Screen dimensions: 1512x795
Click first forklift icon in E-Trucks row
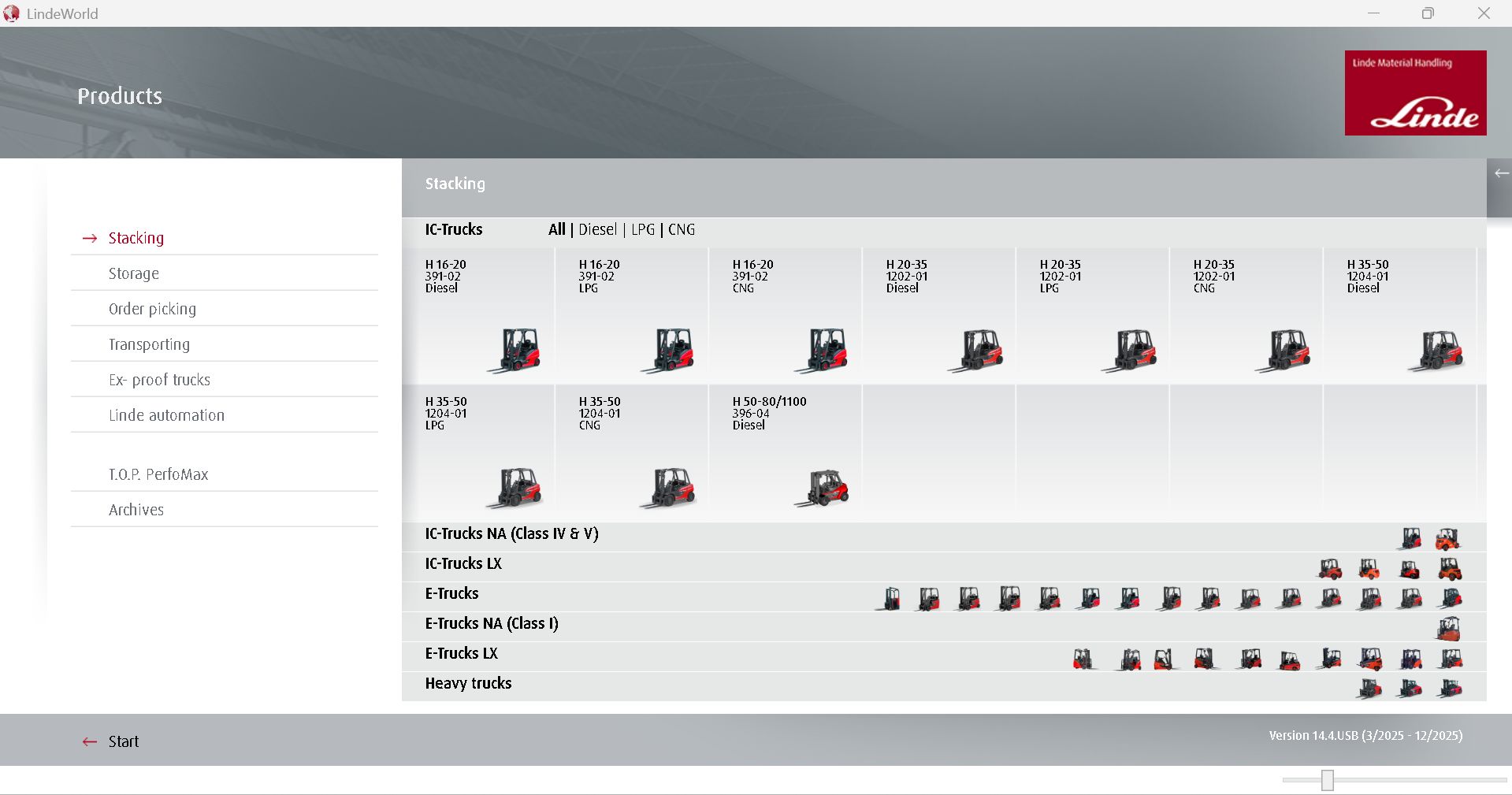click(889, 599)
